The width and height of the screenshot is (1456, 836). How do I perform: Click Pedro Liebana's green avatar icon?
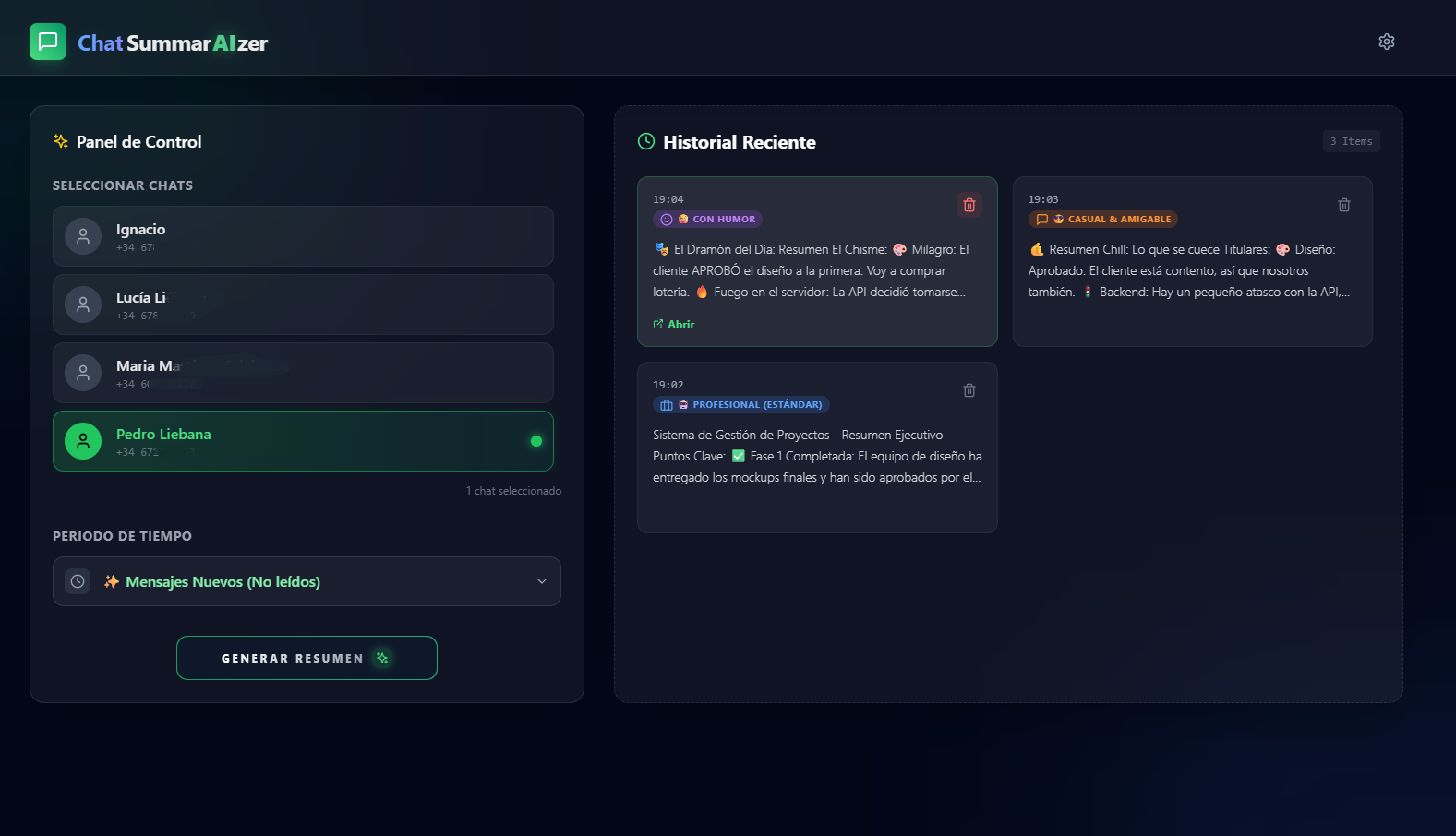[83, 441]
